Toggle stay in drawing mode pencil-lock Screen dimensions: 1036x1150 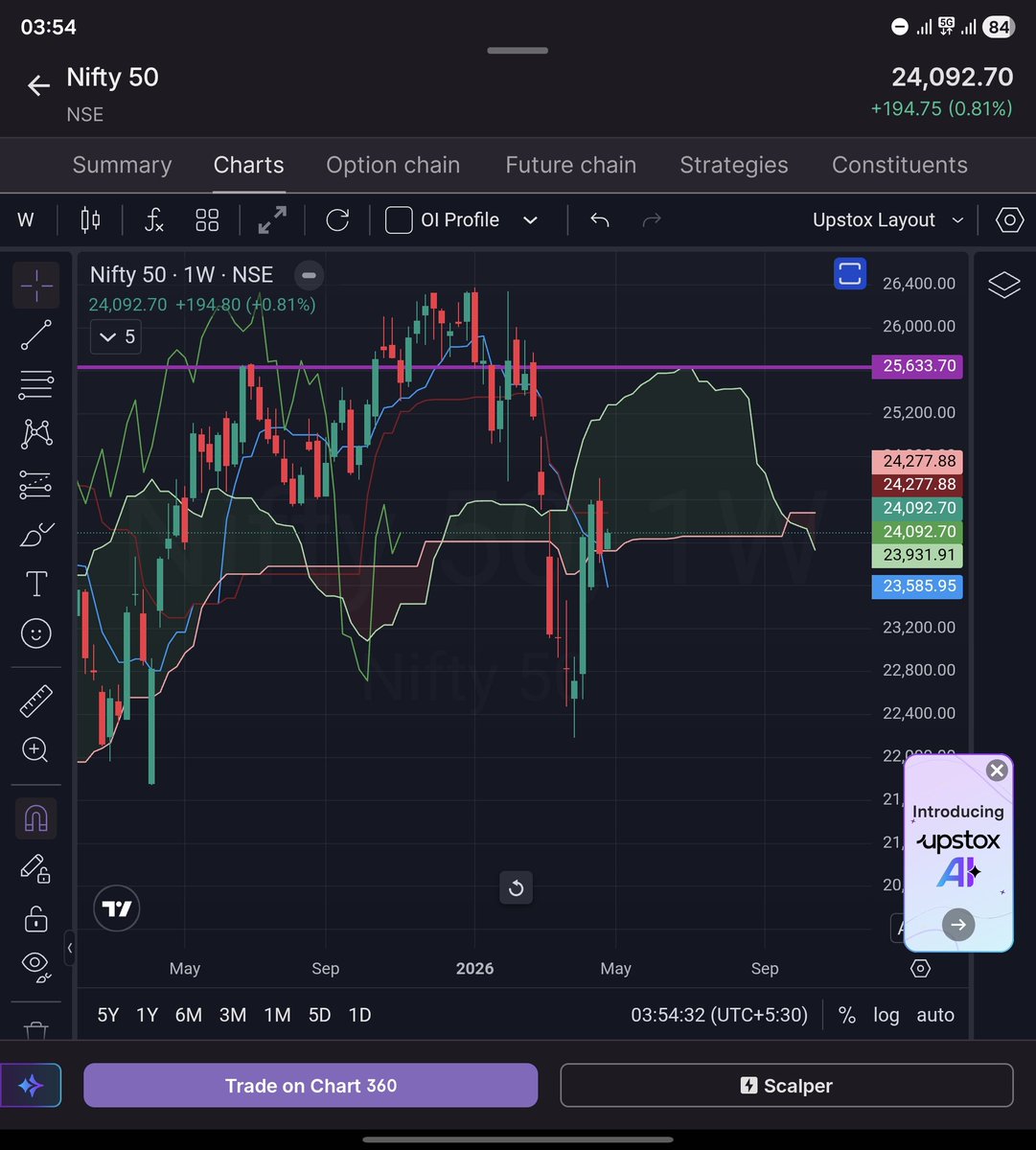36,868
